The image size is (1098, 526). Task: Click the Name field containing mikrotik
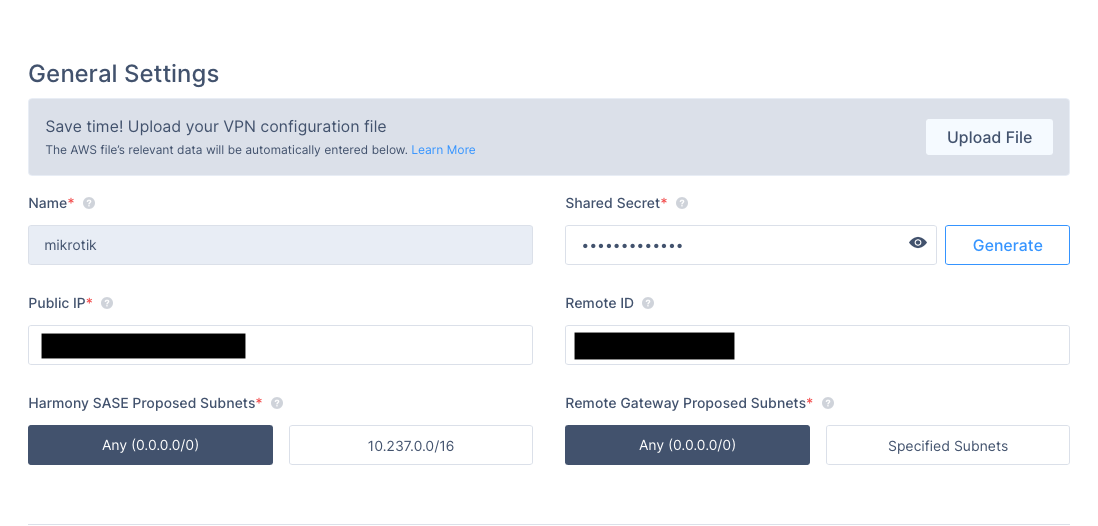[280, 245]
